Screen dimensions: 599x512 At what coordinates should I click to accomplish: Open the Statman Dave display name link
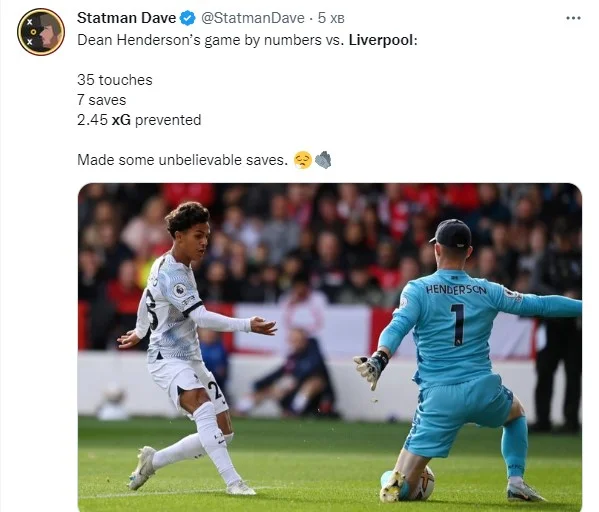click(x=126, y=18)
